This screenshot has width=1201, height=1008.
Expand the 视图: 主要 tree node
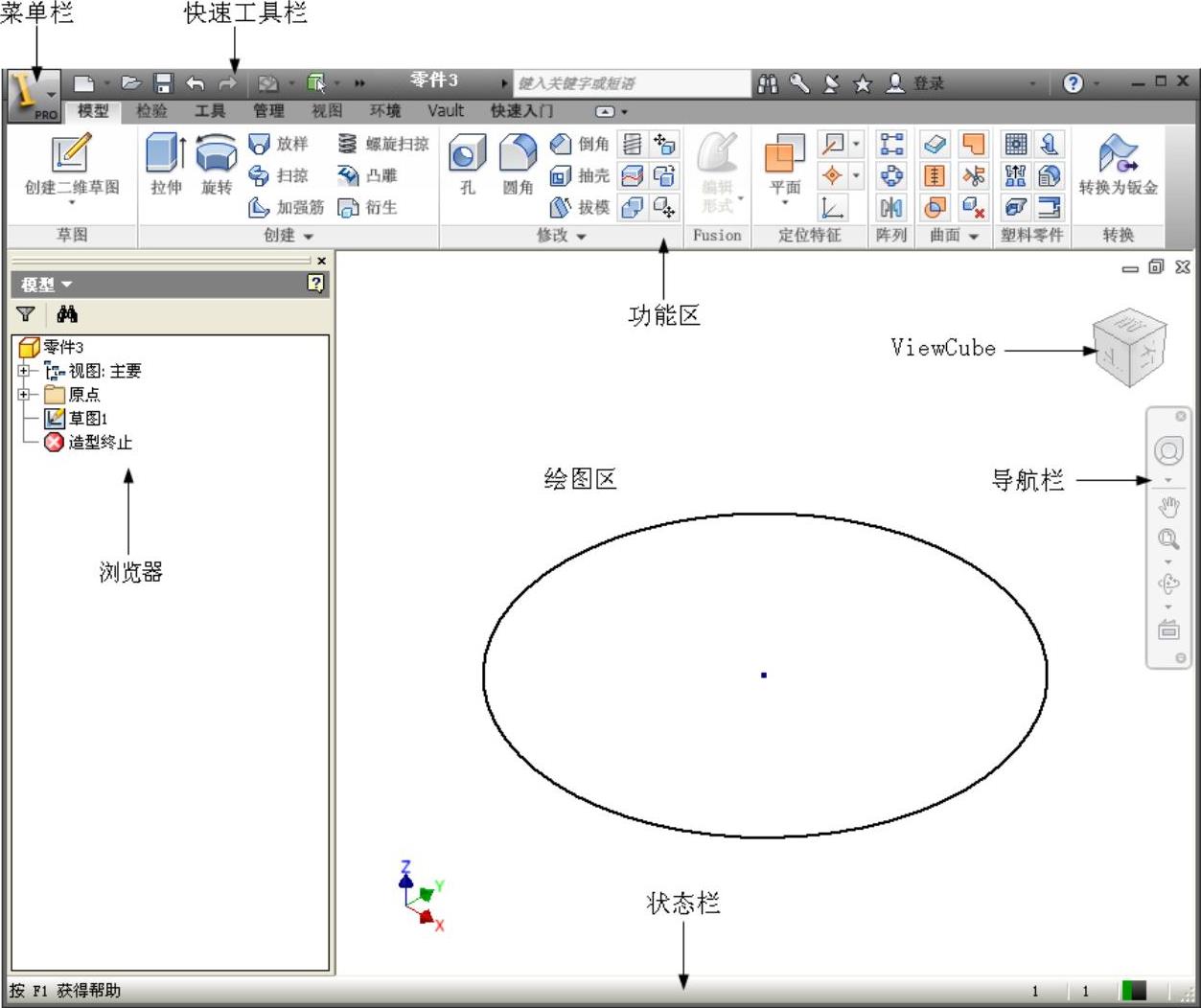click(x=23, y=371)
